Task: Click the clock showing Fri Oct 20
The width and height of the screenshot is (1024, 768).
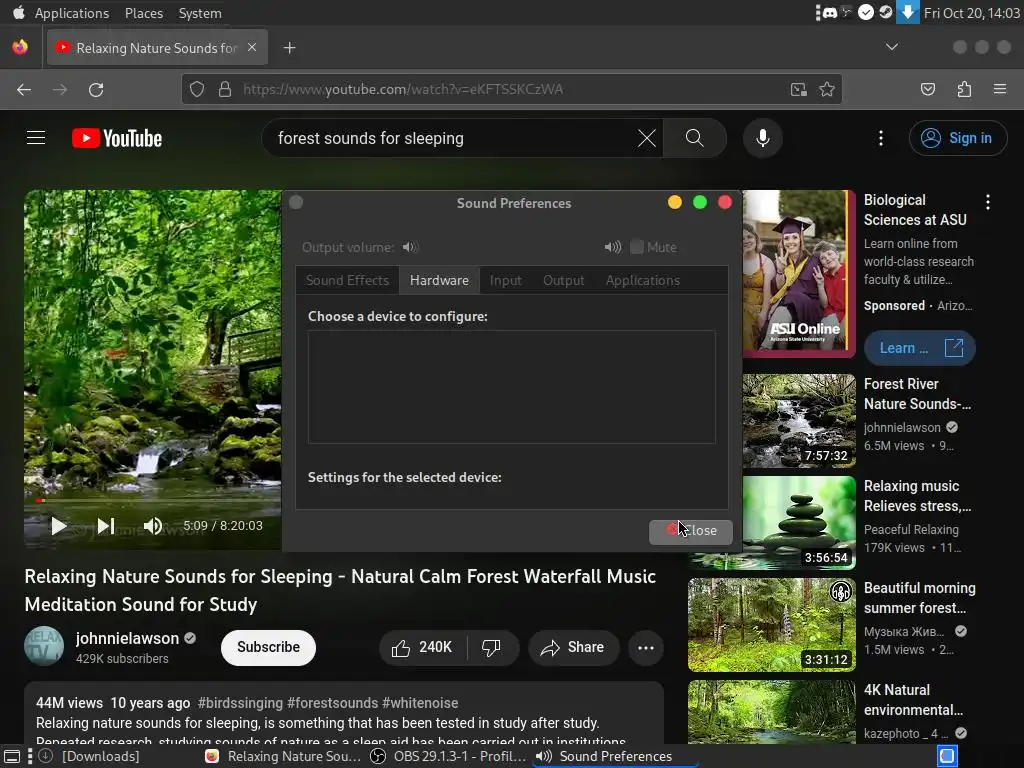Action: [x=971, y=13]
